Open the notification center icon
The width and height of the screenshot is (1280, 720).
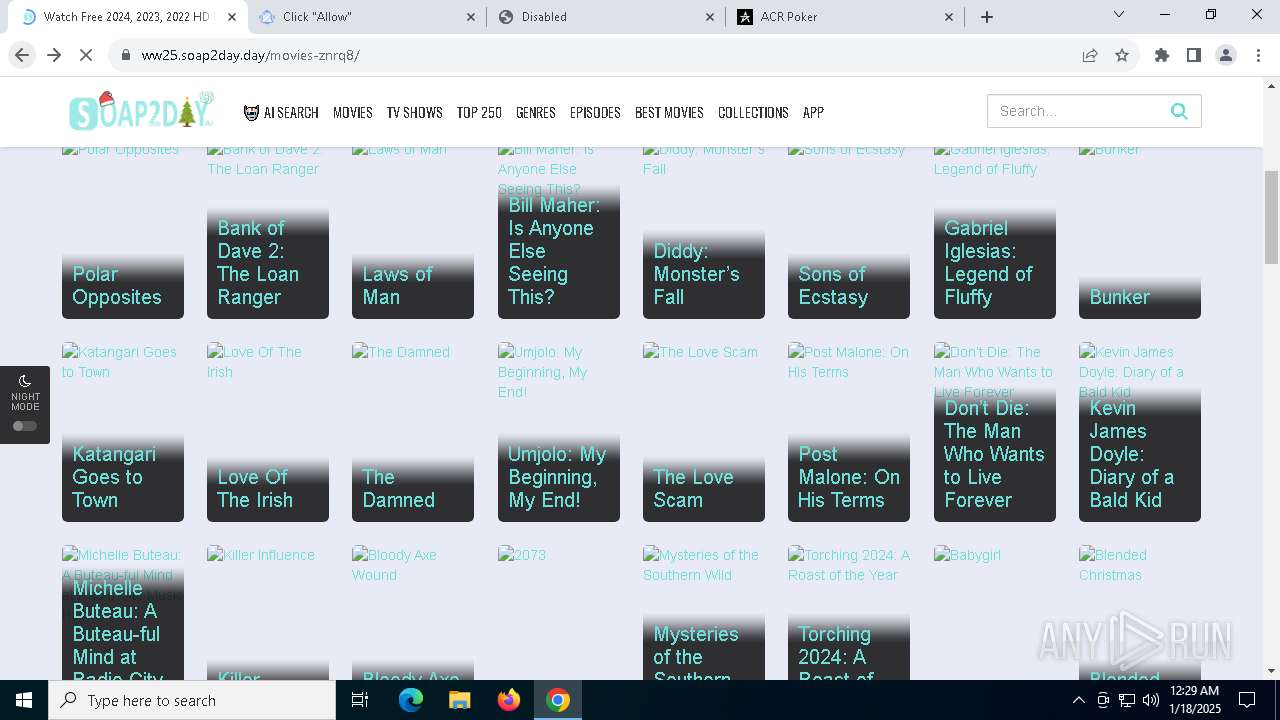coord(1247,700)
